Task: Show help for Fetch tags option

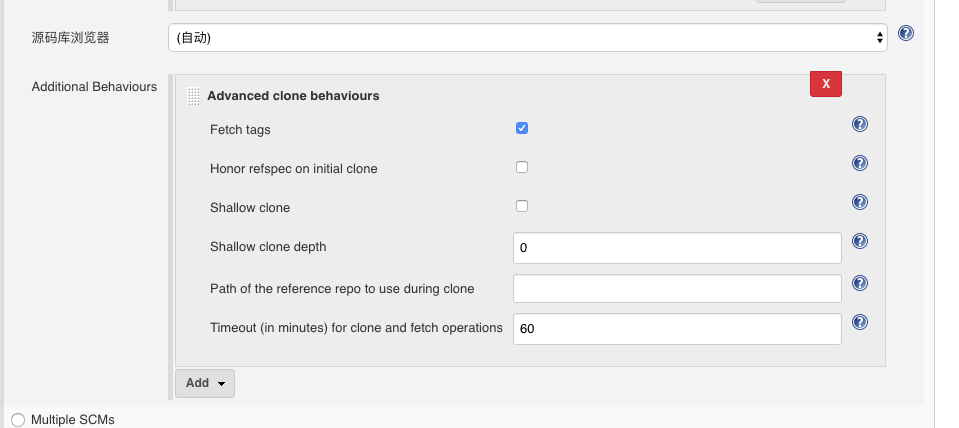Action: point(860,124)
